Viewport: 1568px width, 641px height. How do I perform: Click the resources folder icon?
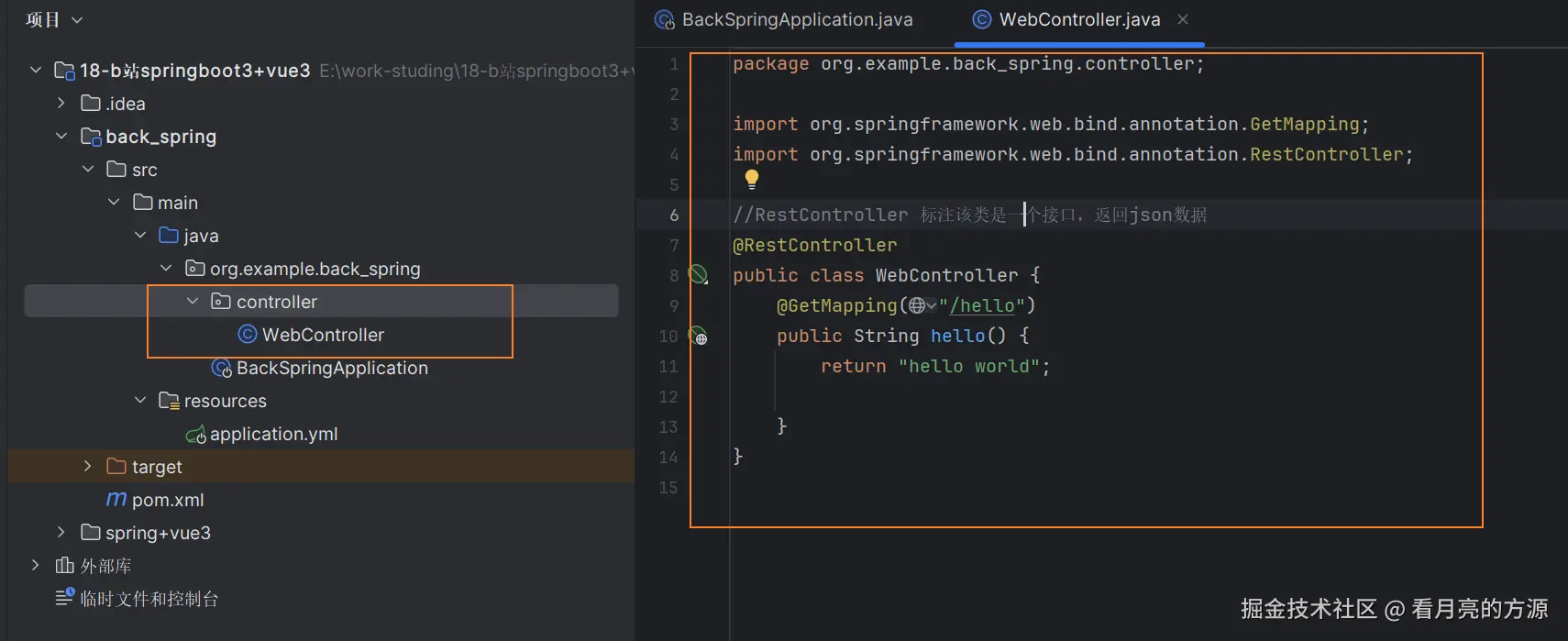[x=169, y=401]
